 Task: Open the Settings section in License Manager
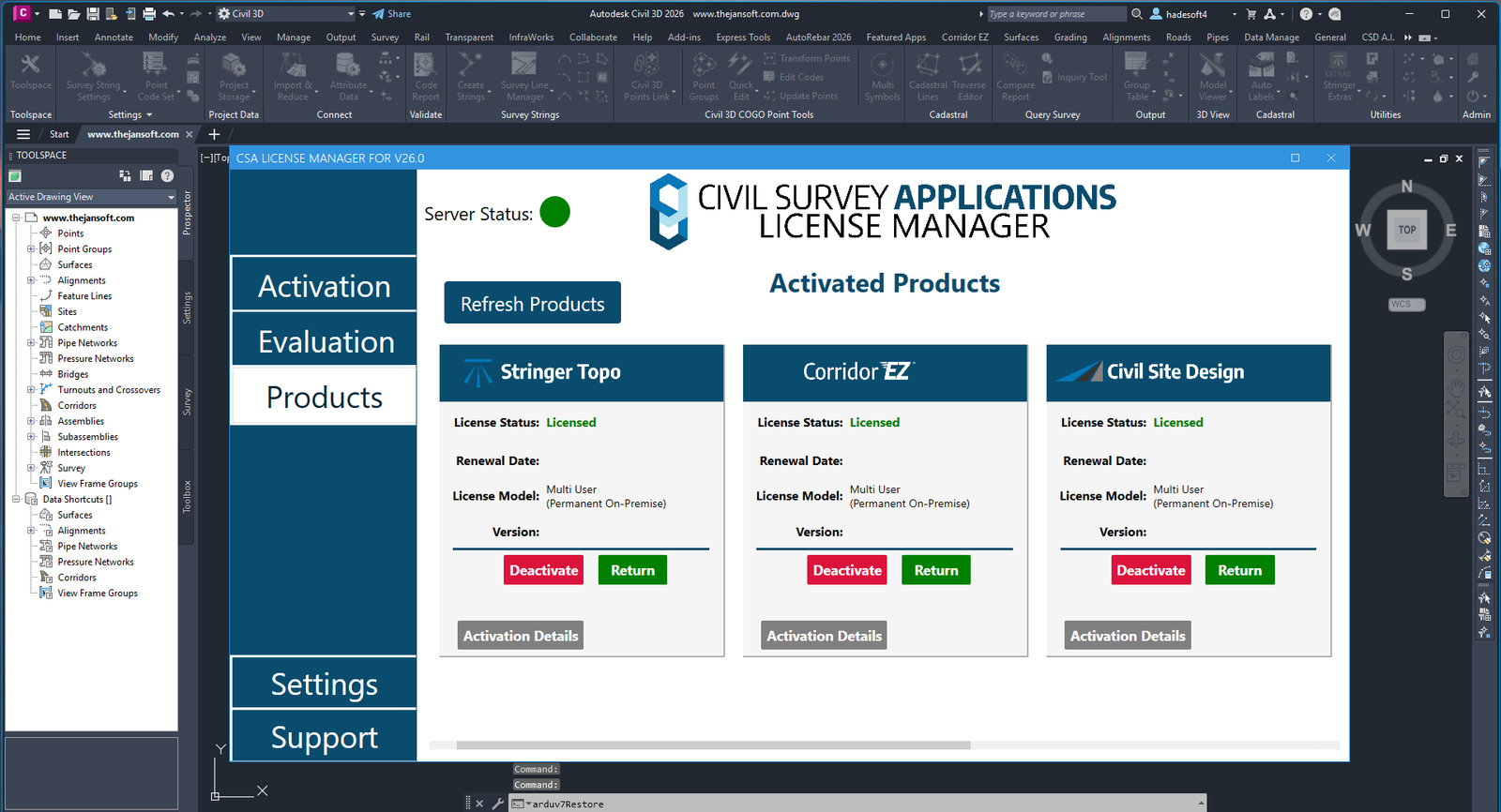324,684
